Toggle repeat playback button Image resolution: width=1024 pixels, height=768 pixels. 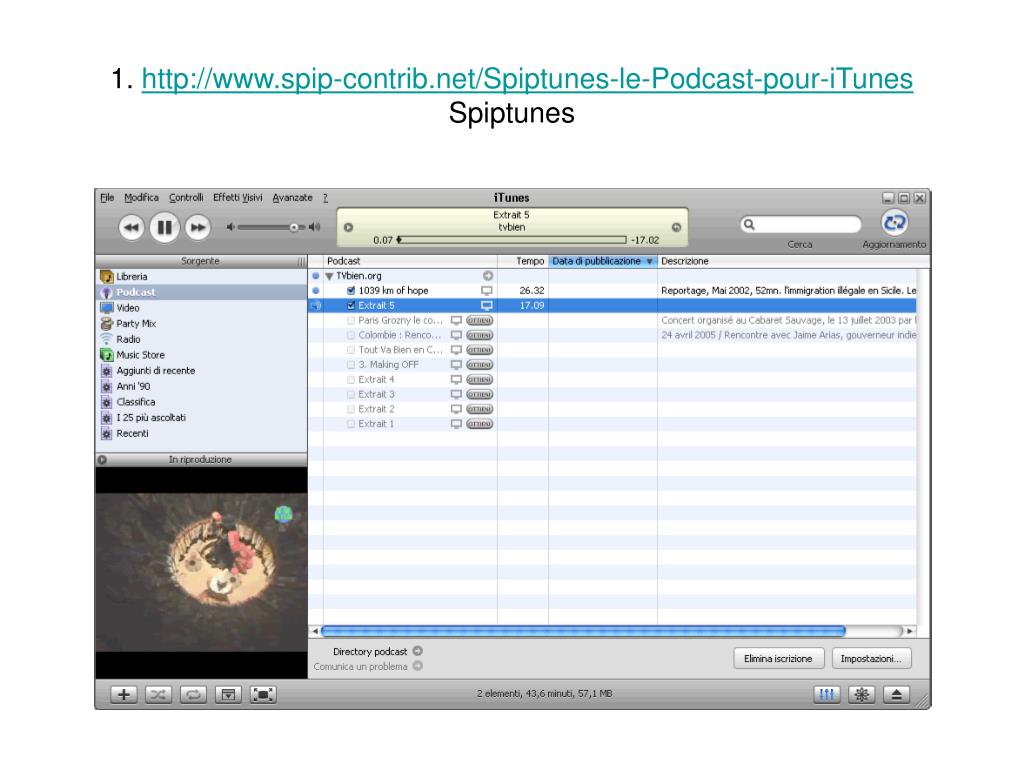[193, 694]
